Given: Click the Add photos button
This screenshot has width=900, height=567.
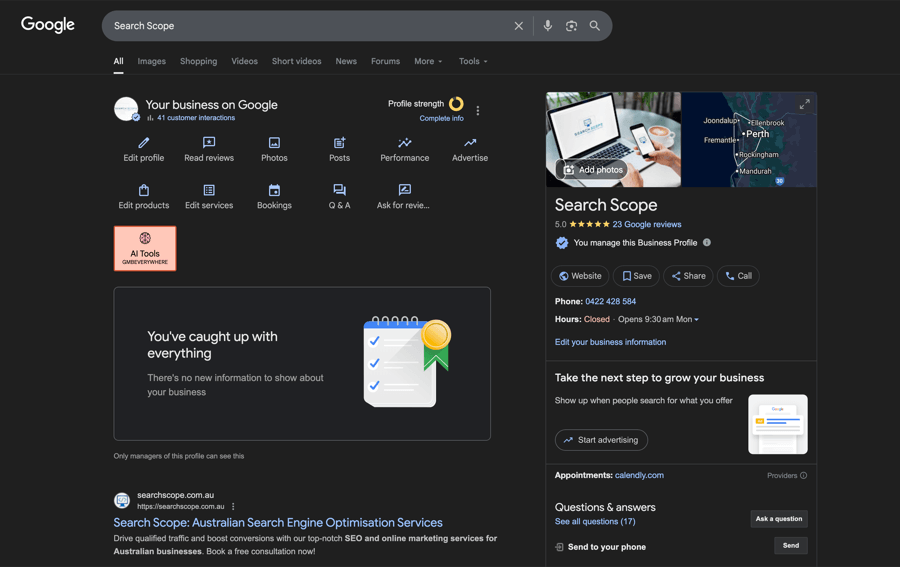Looking at the screenshot, I should click(592, 169).
